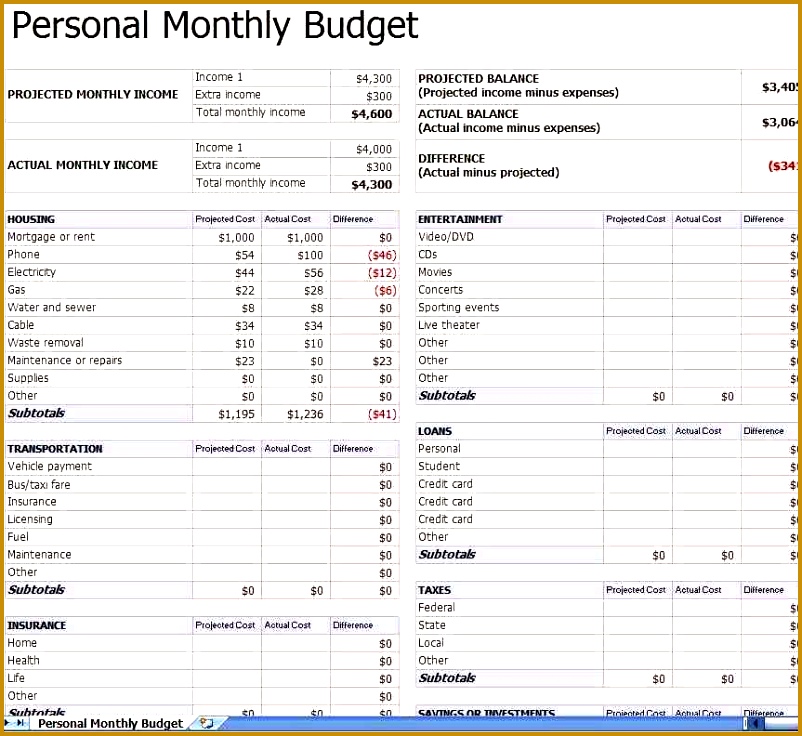Click actual Extra income value $300
Viewport: 802px width, 736px height.
tap(378, 167)
